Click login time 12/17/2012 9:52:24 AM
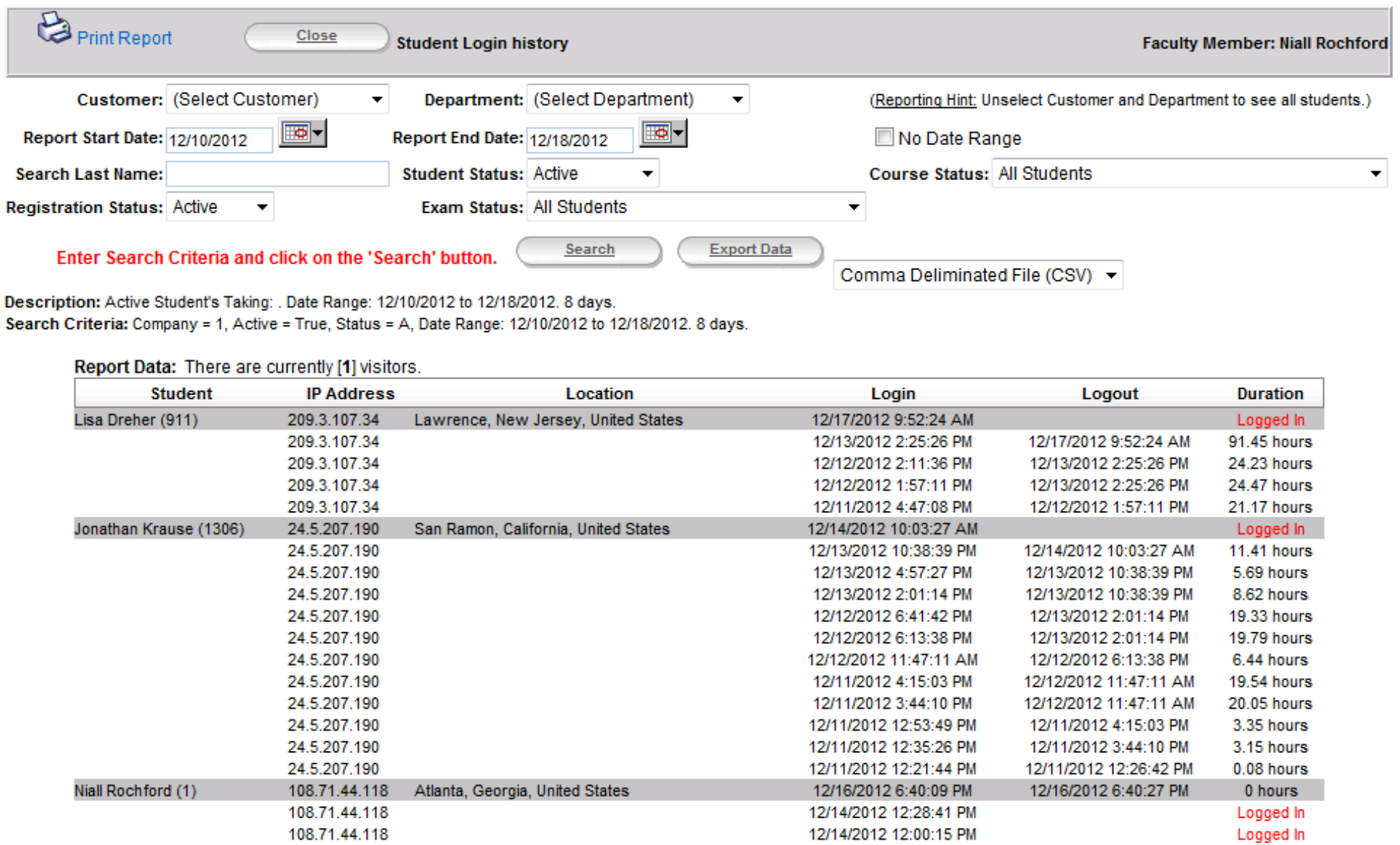This screenshot has width=1400, height=845. (x=893, y=420)
